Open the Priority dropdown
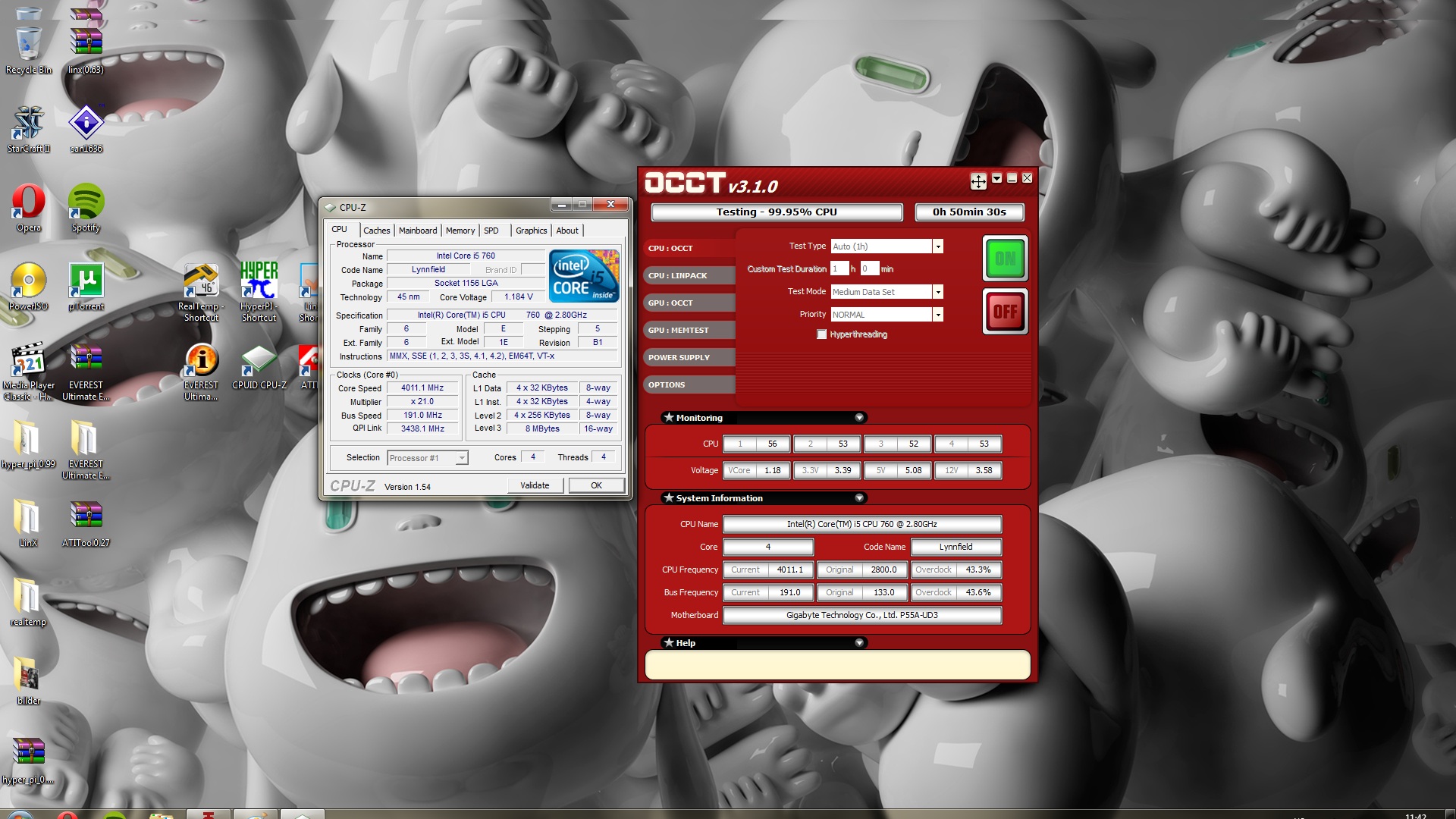Image resolution: width=1456 pixels, height=819 pixels. (937, 315)
